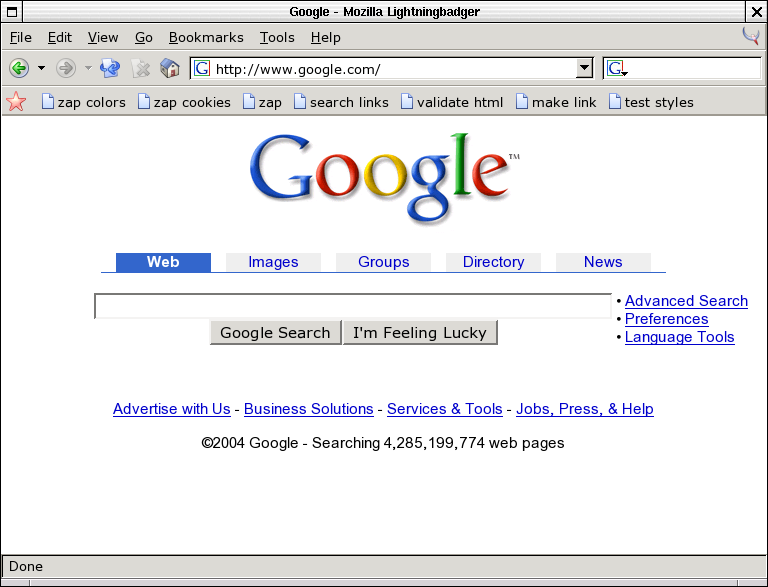
Task: Open the Tools menu
Action: [x=277, y=37]
